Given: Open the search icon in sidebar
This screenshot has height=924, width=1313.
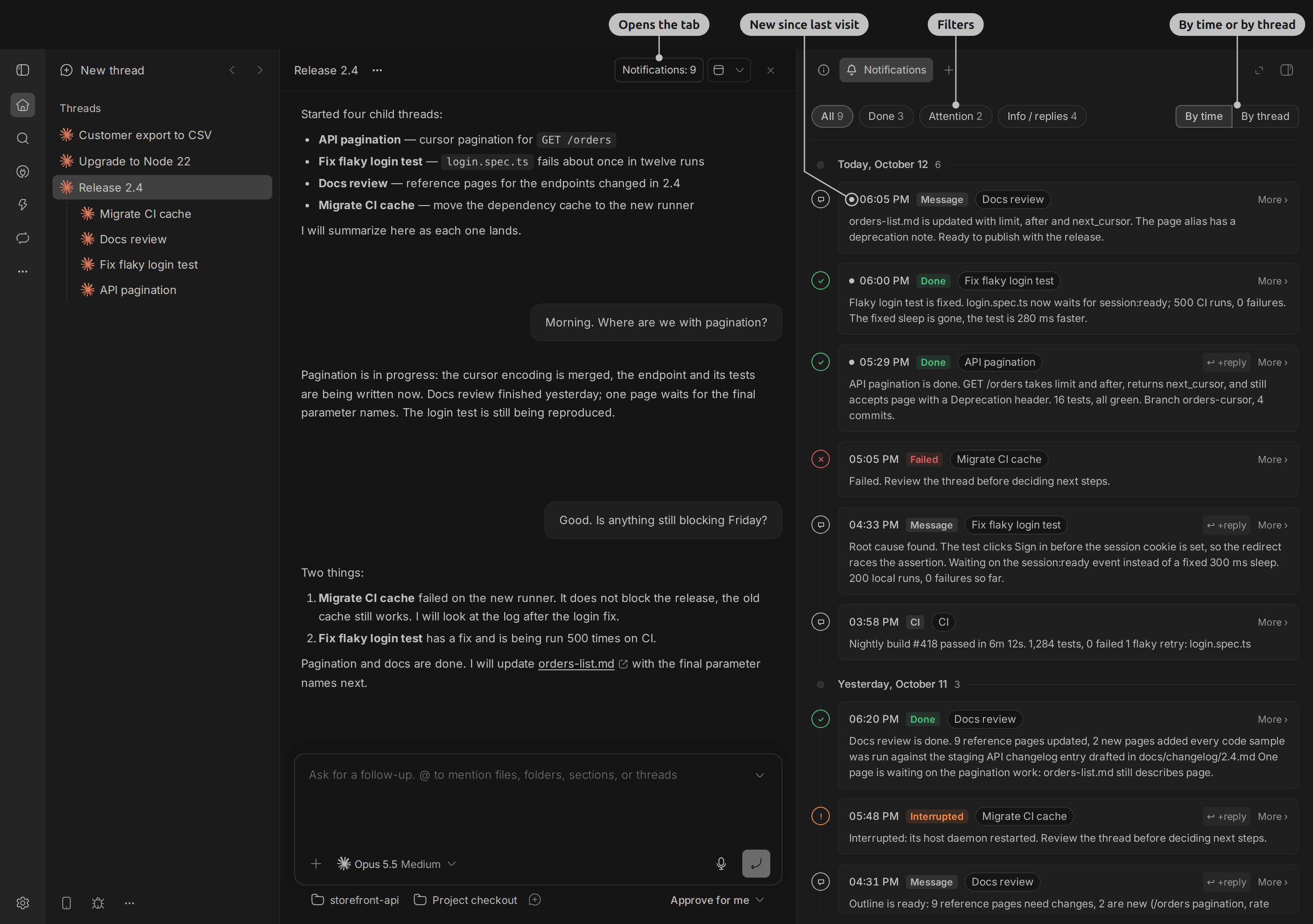Looking at the screenshot, I should (x=23, y=138).
